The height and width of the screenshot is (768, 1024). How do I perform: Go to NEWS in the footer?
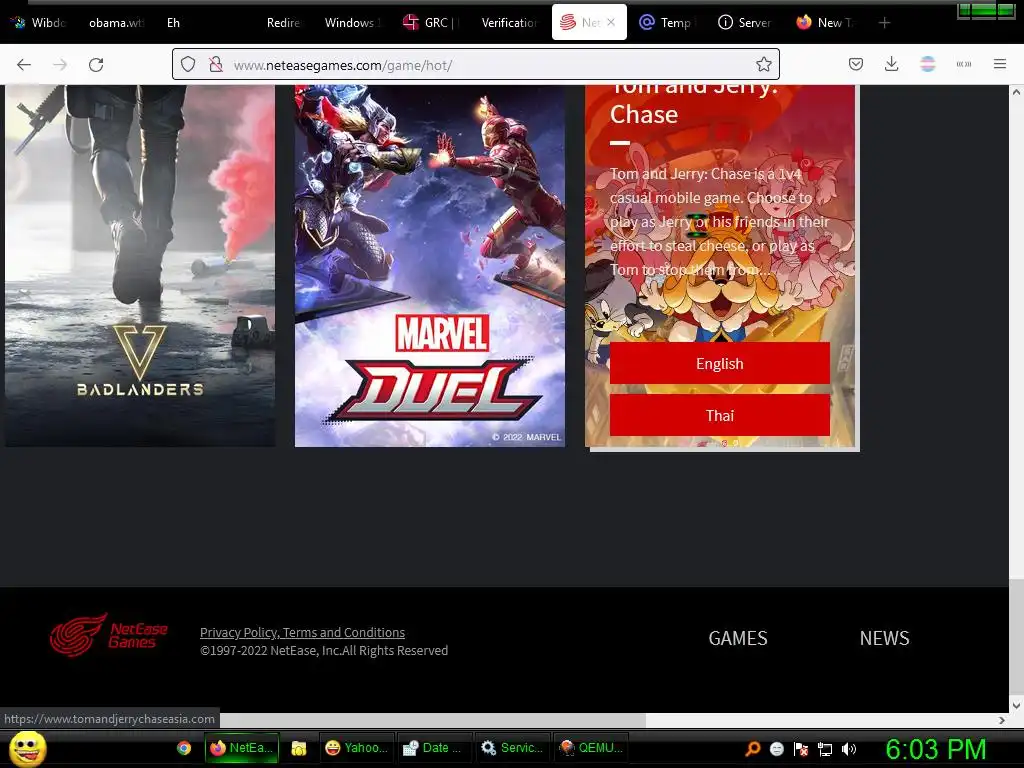point(884,638)
